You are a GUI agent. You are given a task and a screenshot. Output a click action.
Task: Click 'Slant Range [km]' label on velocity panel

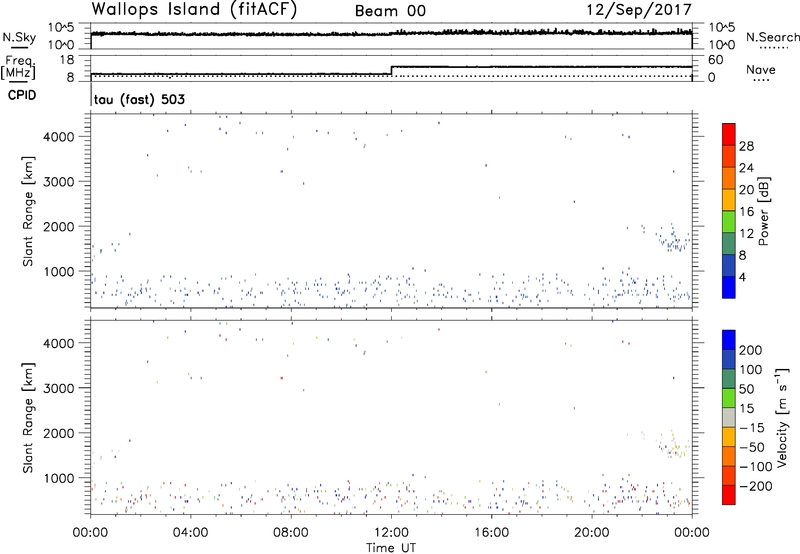tap(28, 418)
